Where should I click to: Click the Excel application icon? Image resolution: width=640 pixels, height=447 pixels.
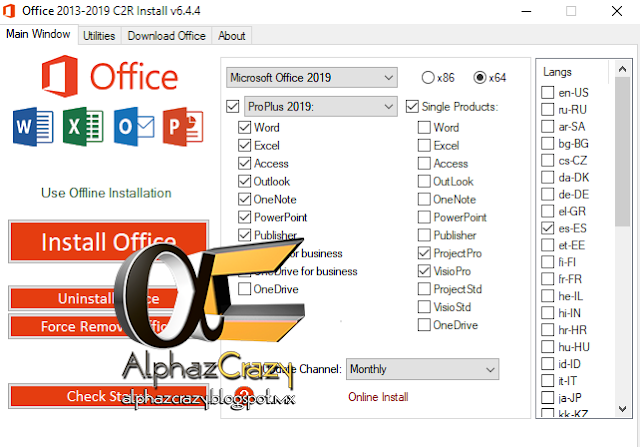coord(83,127)
